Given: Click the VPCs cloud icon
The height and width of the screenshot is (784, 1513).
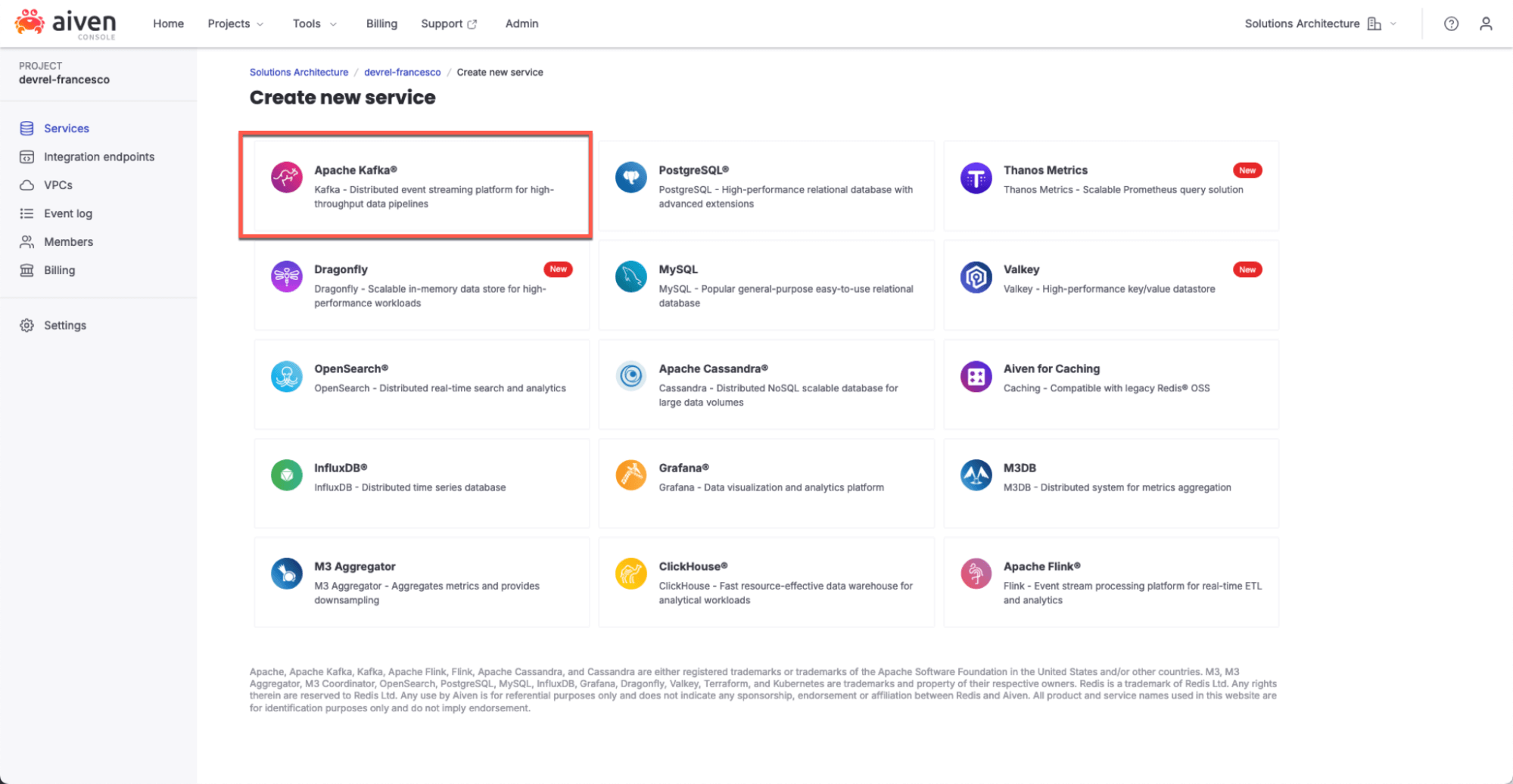Looking at the screenshot, I should tap(26, 185).
